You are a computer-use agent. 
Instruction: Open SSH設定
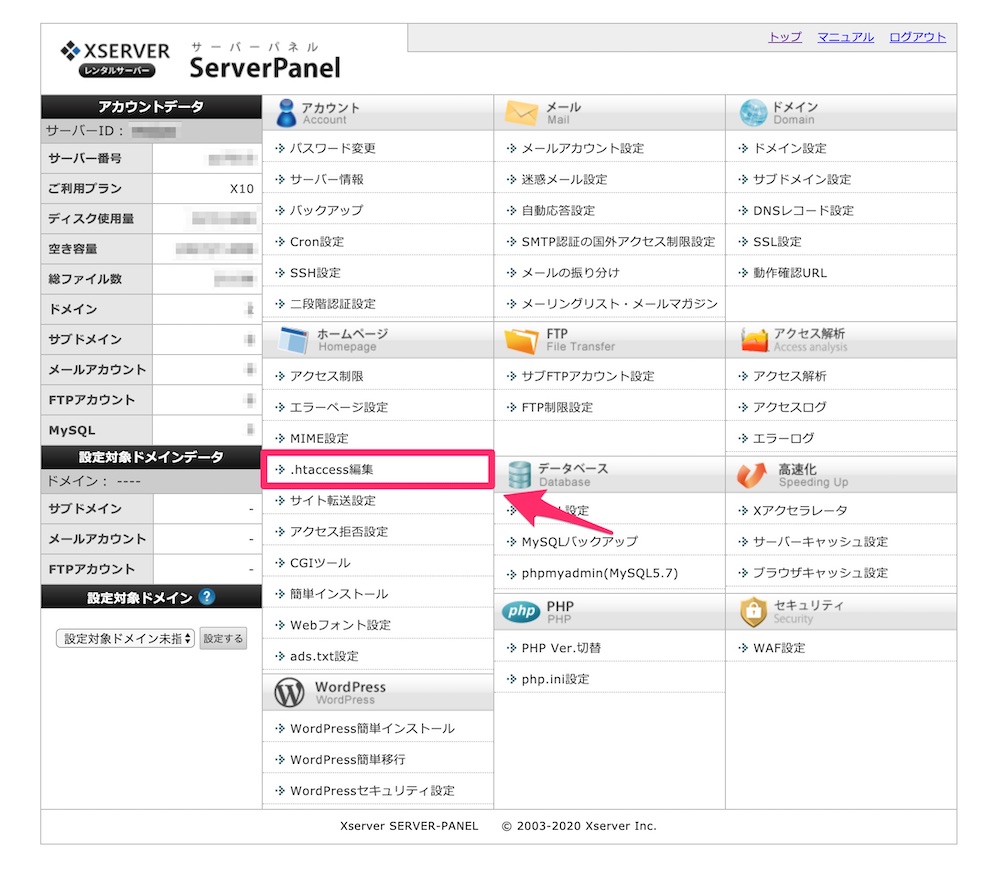tap(315, 272)
